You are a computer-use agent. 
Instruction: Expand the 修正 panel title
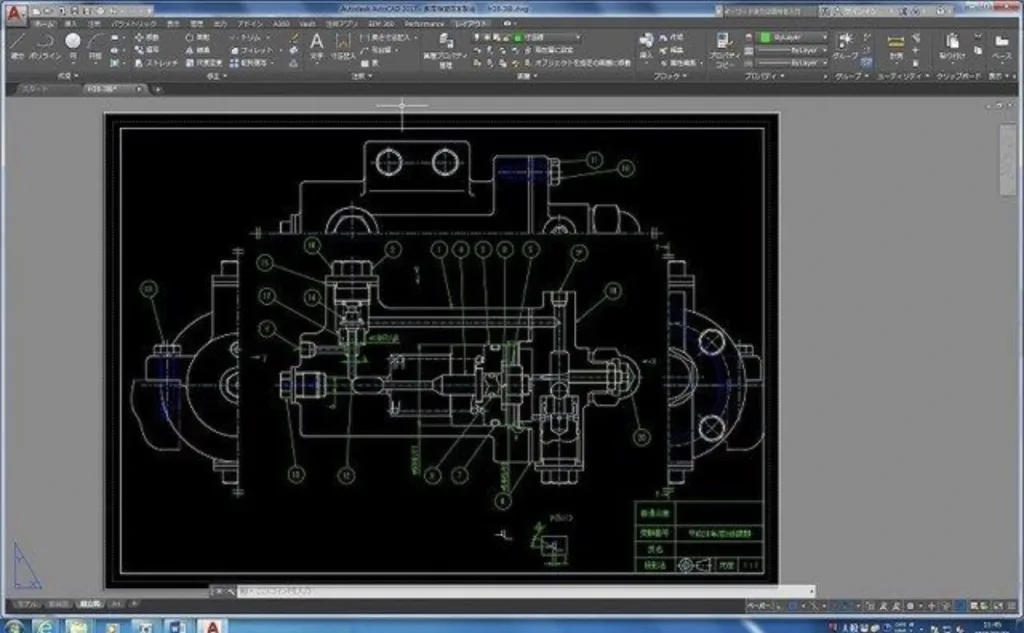click(x=217, y=76)
